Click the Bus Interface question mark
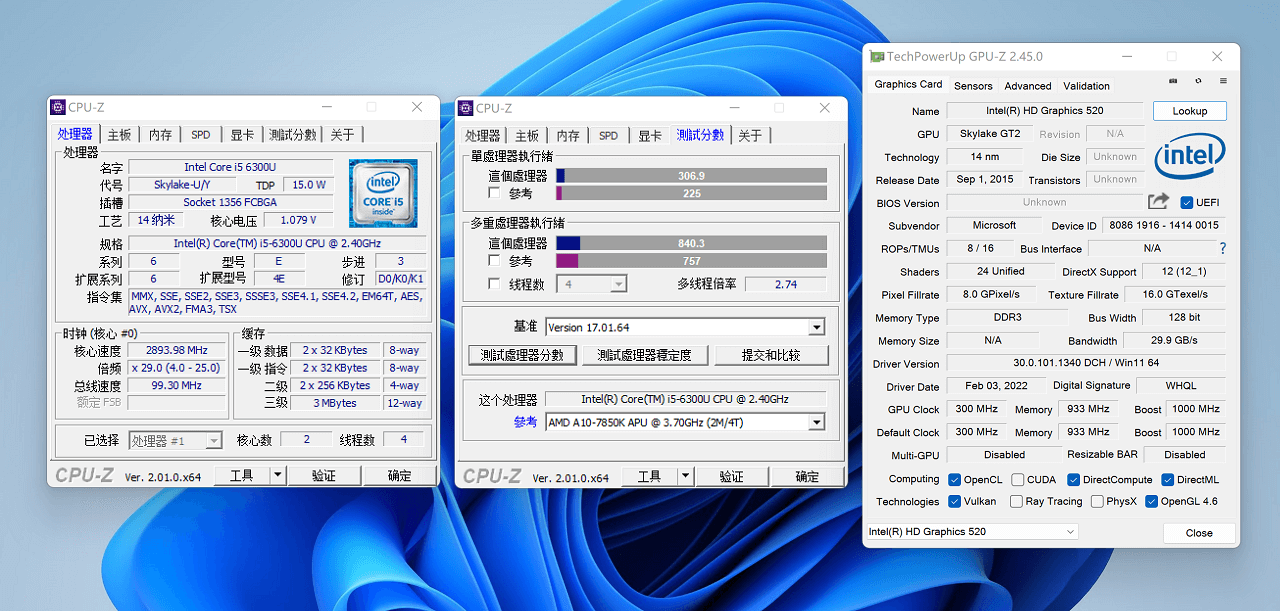1280x611 pixels. 1222,248
